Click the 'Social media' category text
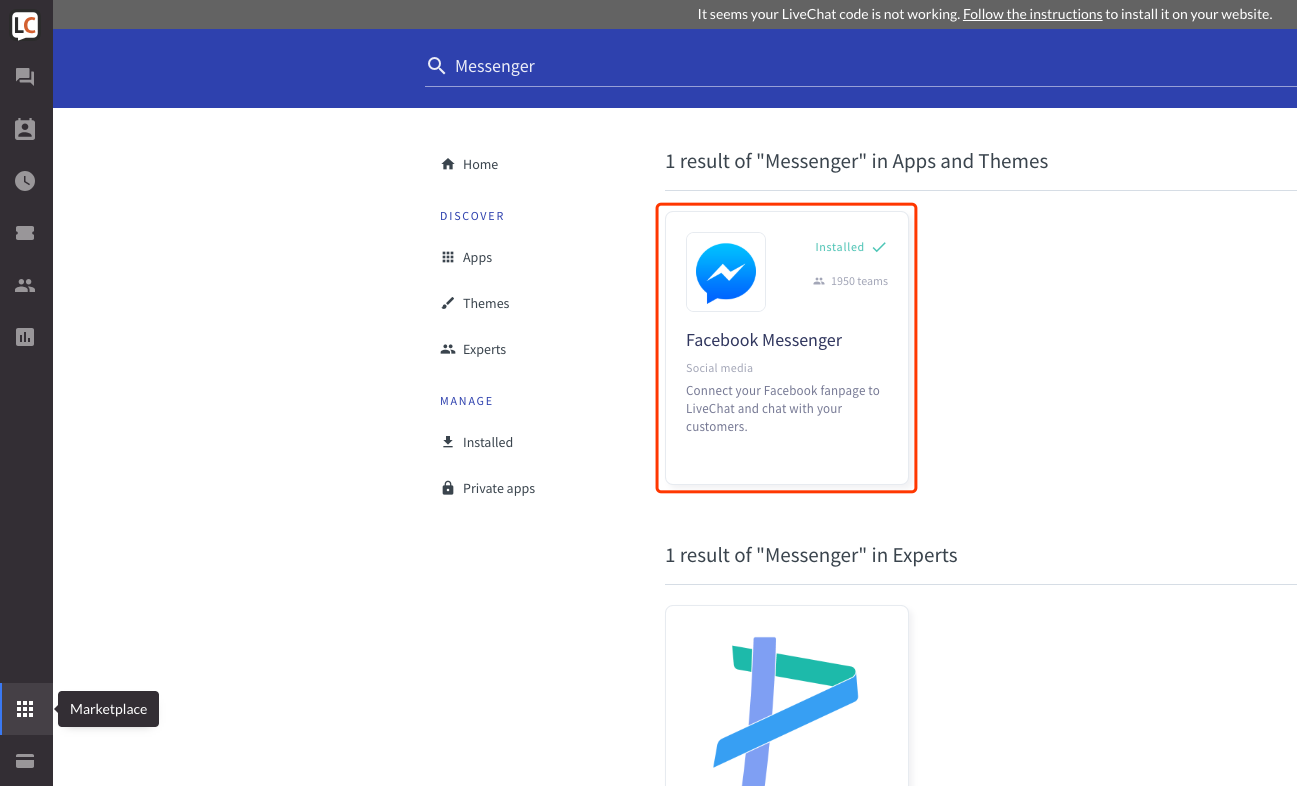Viewport: 1297px width, 786px height. point(719,368)
